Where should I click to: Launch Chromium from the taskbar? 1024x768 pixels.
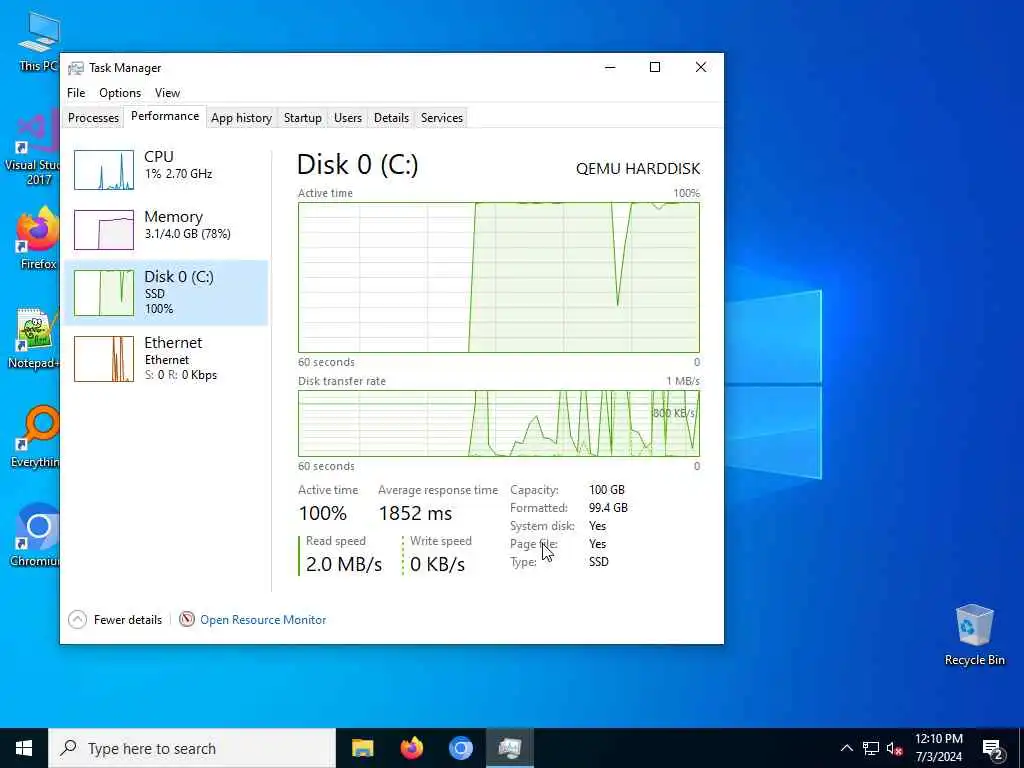[x=460, y=748]
